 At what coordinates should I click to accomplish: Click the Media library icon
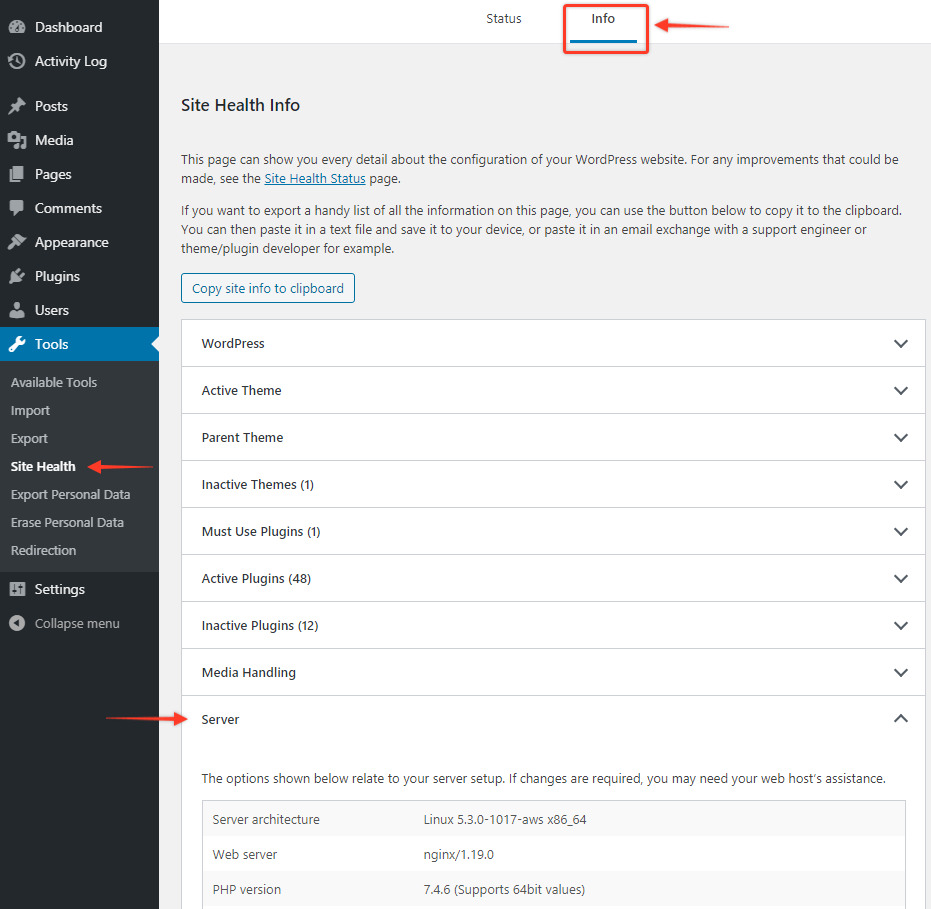[17, 140]
